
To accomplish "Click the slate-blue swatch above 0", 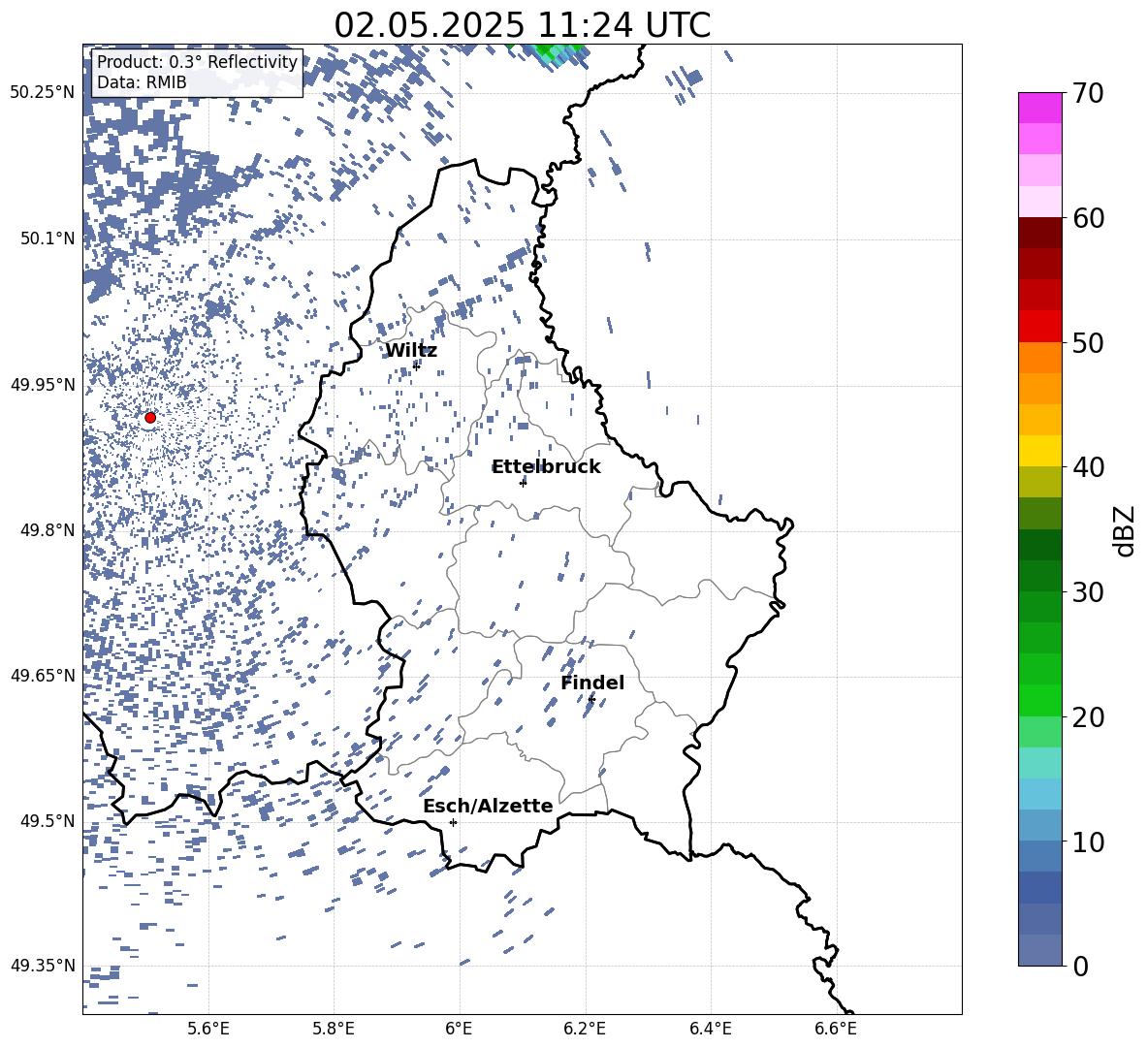I will click(1040, 950).
